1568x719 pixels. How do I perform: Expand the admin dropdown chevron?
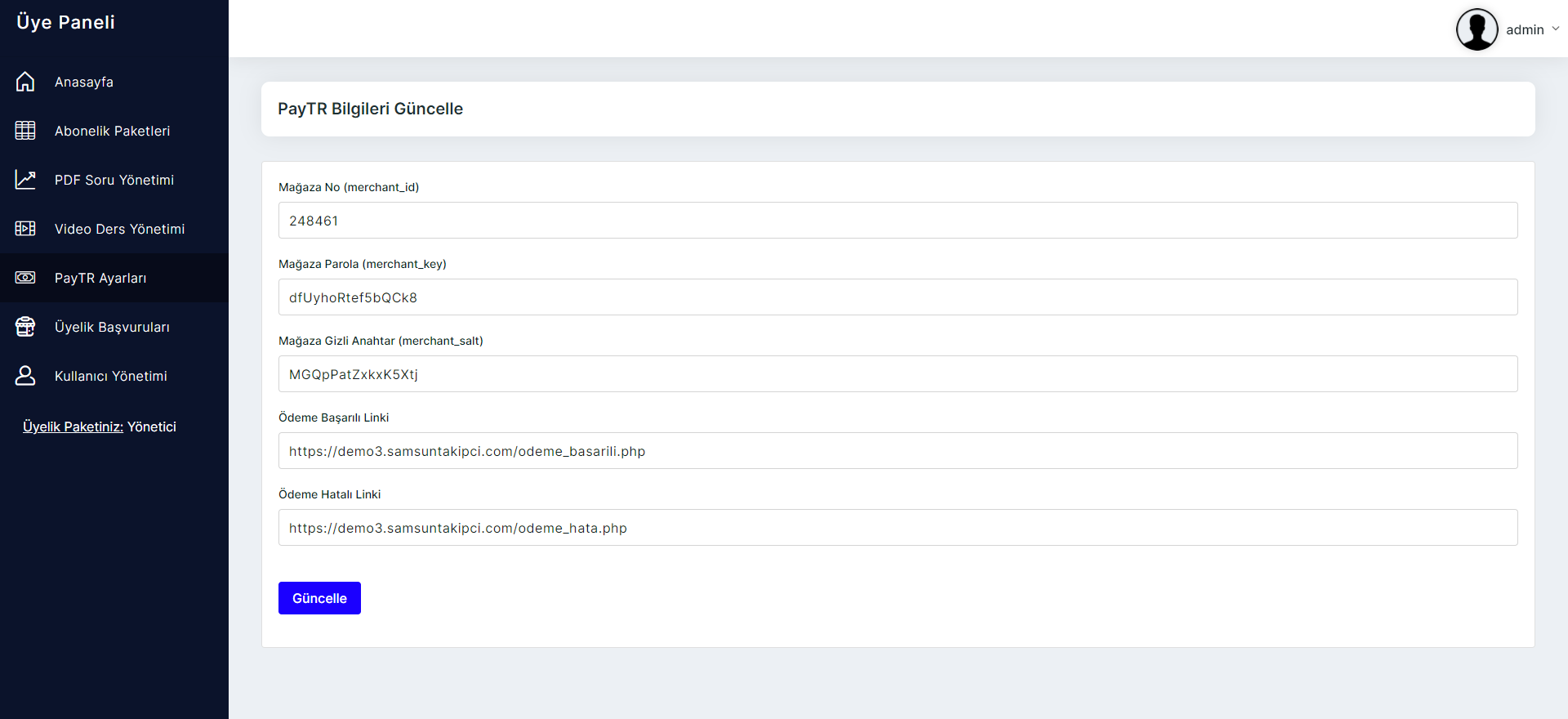1555,29
